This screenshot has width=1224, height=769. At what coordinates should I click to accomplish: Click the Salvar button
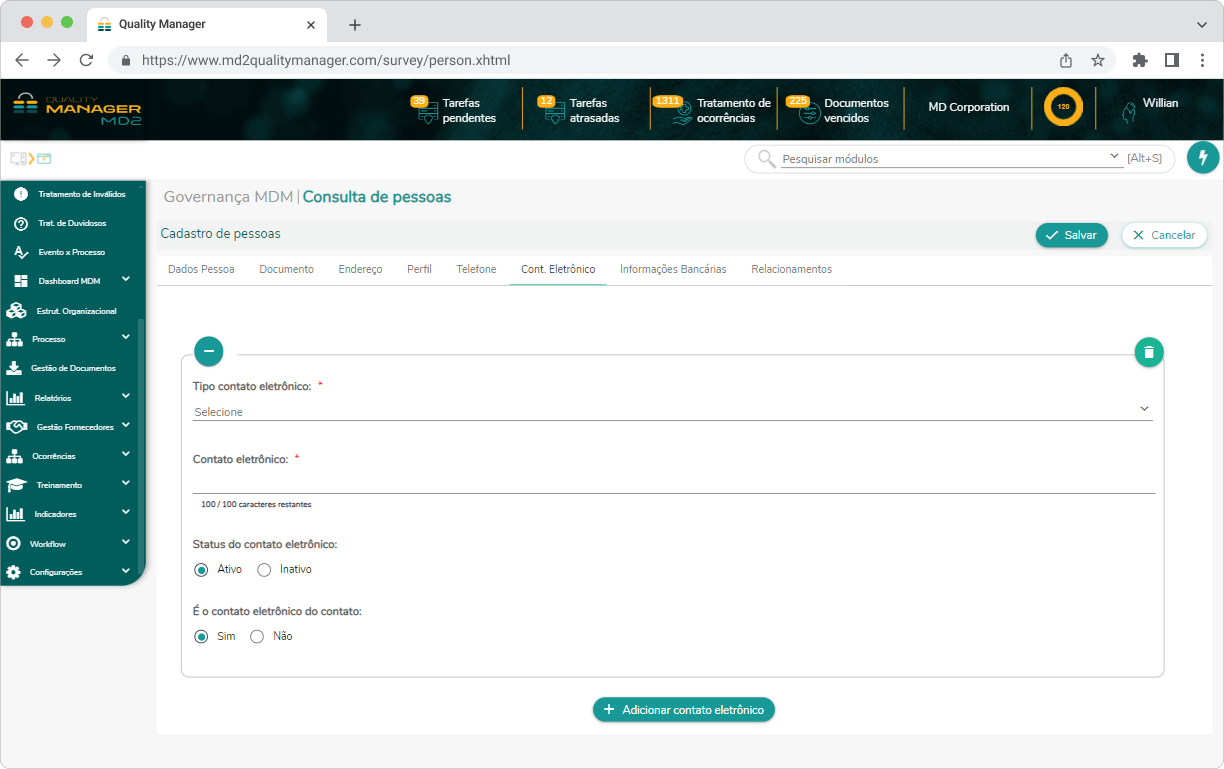pyautogui.click(x=1071, y=235)
